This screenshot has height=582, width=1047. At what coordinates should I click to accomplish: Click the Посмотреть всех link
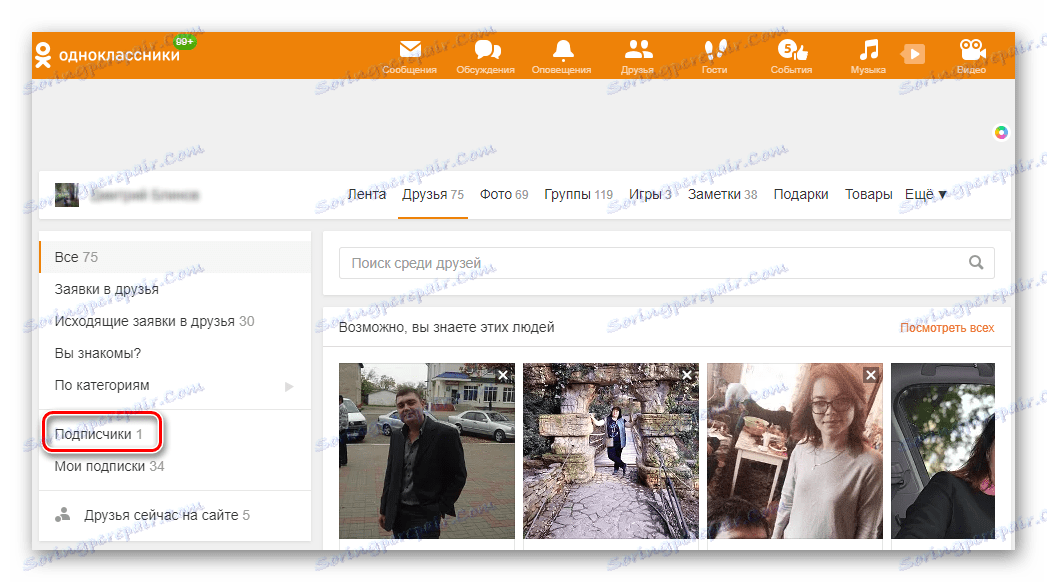click(947, 327)
